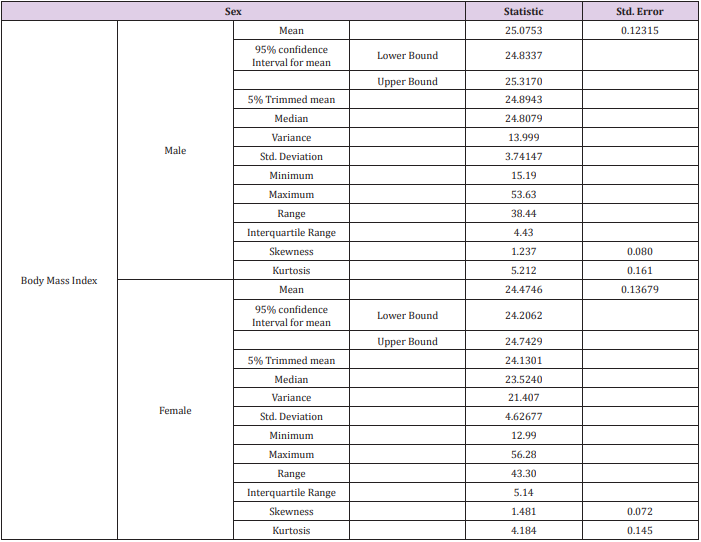The width and height of the screenshot is (701, 542).
Task: Click female minimum value 12.99
Action: tap(524, 435)
